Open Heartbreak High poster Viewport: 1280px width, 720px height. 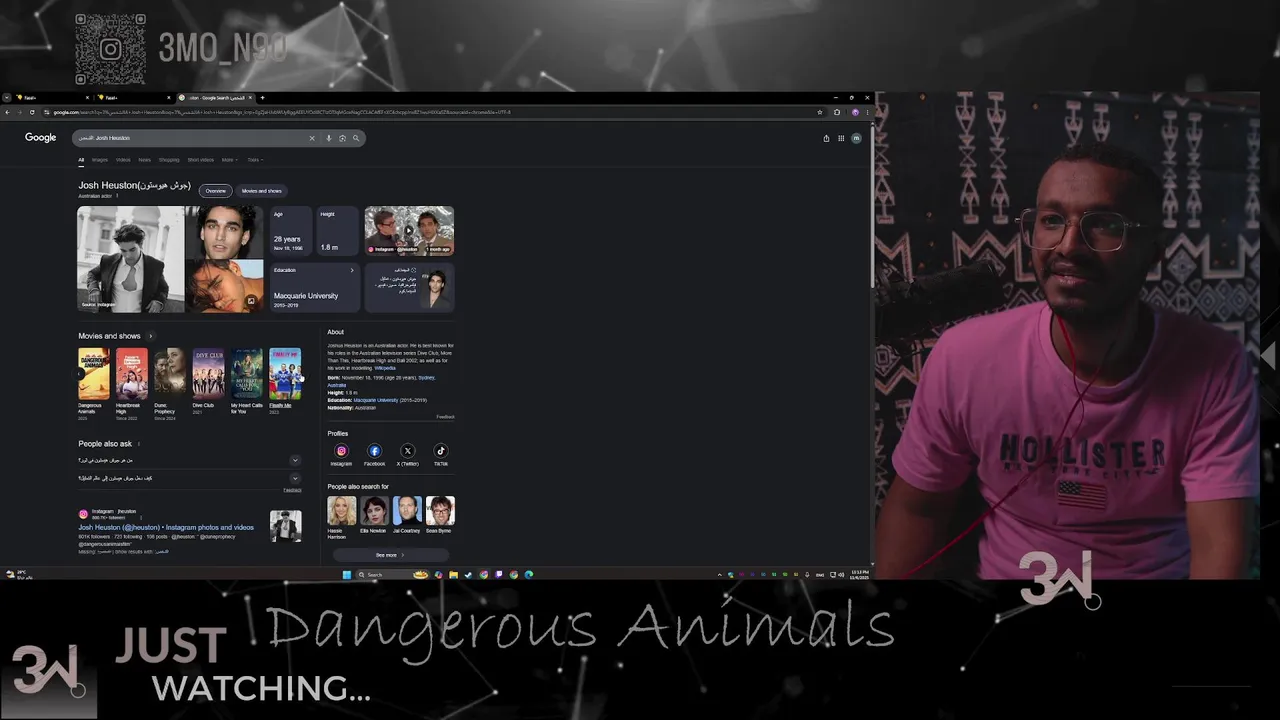coord(132,373)
